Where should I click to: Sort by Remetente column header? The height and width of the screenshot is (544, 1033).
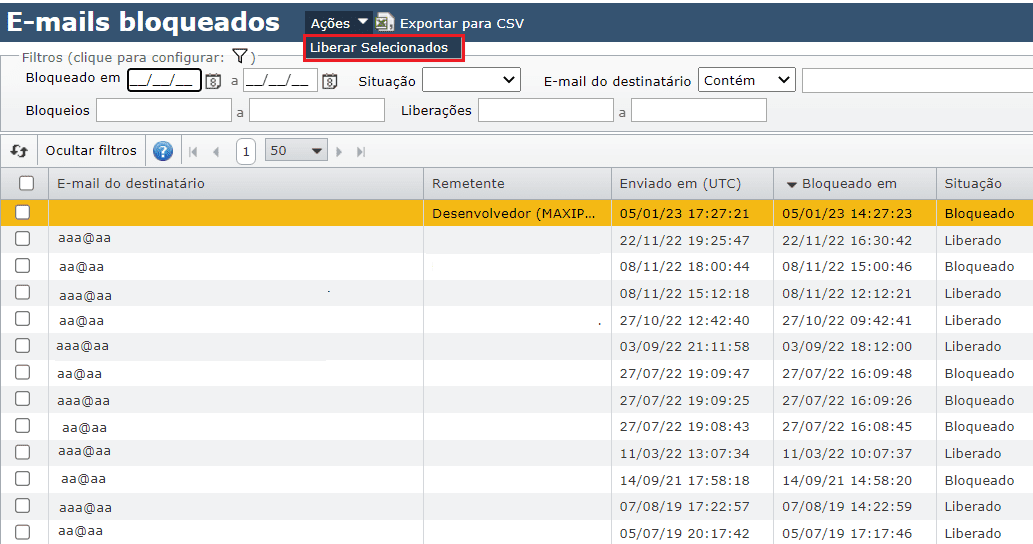pyautogui.click(x=517, y=183)
